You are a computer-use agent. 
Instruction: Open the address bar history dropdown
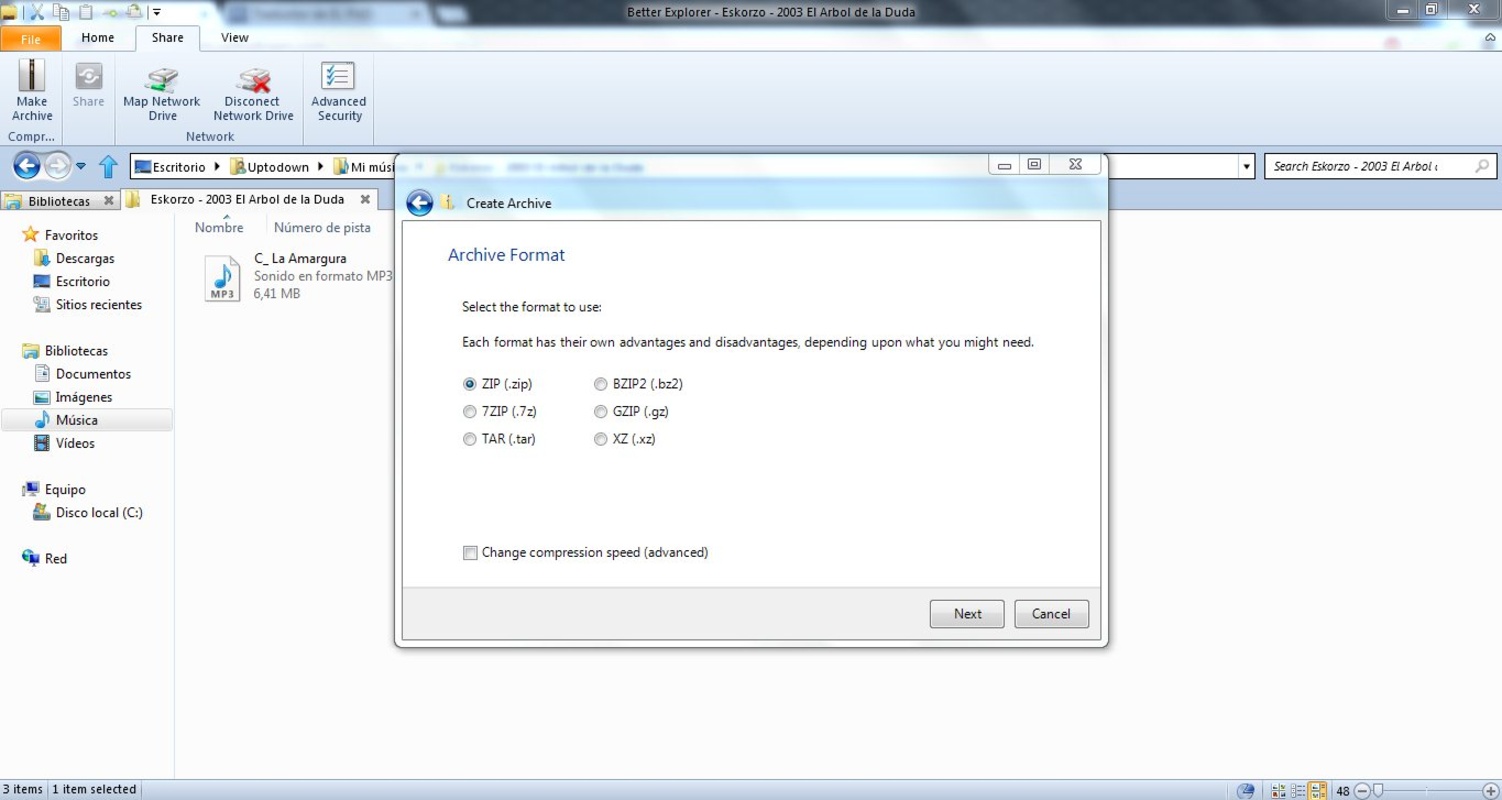[1246, 167]
